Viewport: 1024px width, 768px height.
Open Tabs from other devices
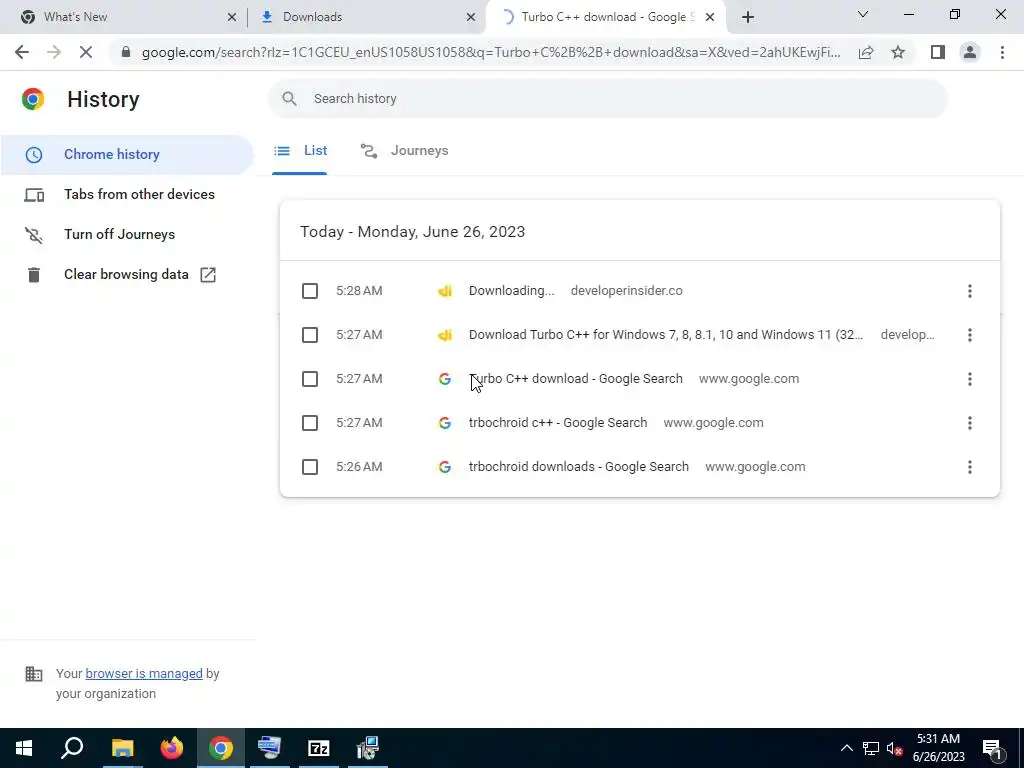point(139,195)
